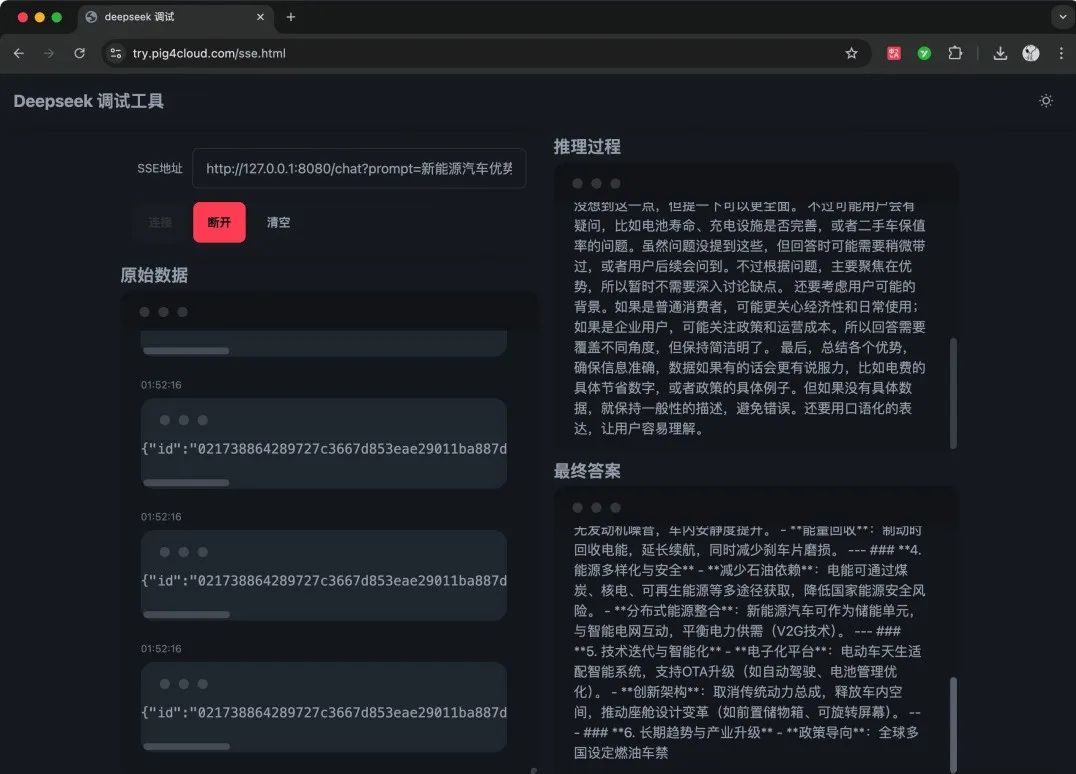
Task: Click the 最终答案 panel vertical scrollbar
Action: point(953,724)
